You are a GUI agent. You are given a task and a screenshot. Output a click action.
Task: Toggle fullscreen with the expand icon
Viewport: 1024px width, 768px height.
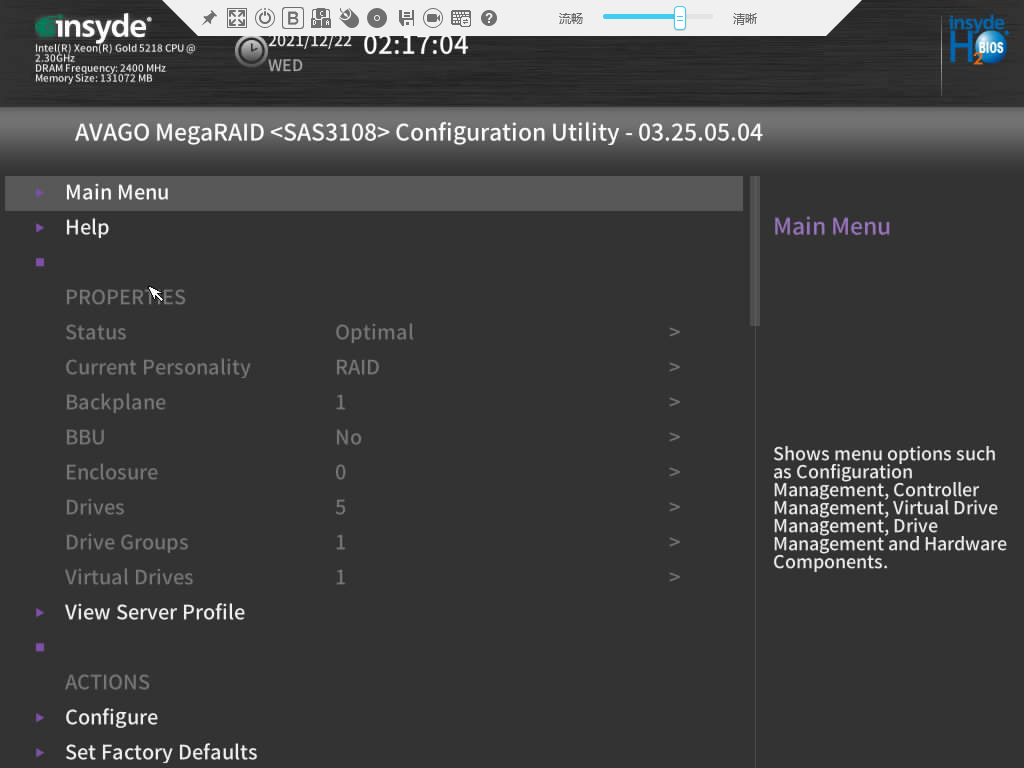(237, 18)
